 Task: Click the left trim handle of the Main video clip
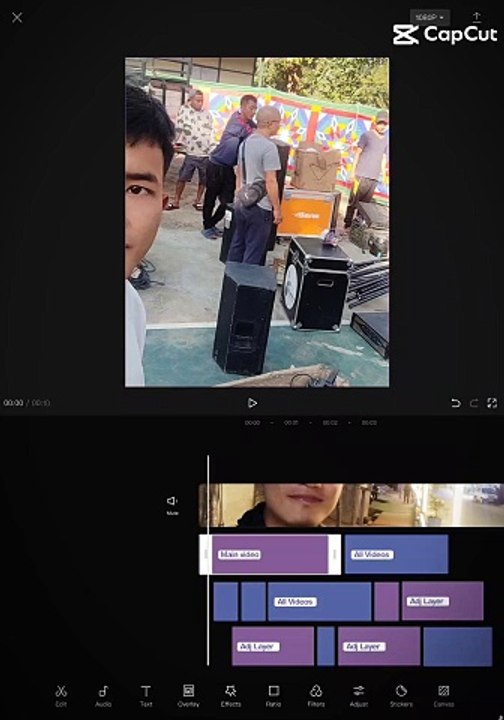point(205,554)
